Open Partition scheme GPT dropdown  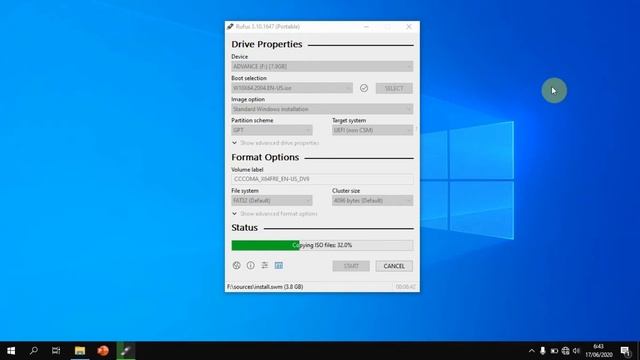pos(272,130)
